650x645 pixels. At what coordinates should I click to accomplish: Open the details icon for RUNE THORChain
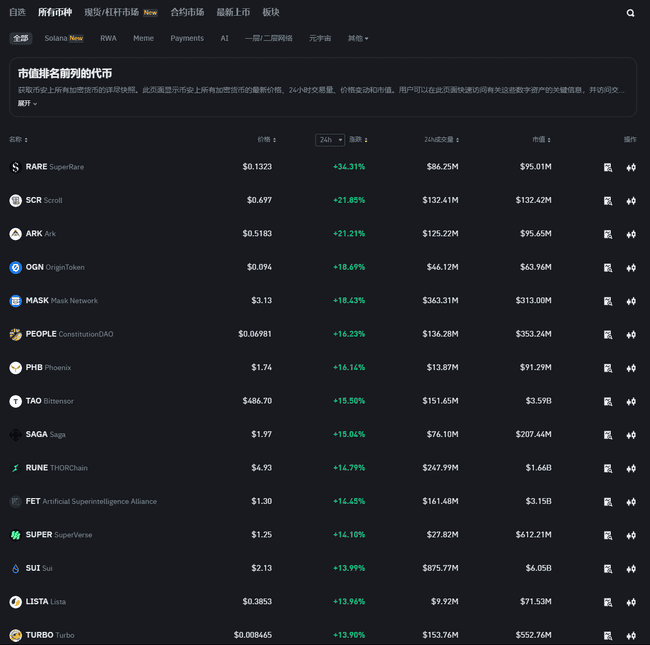point(607,468)
